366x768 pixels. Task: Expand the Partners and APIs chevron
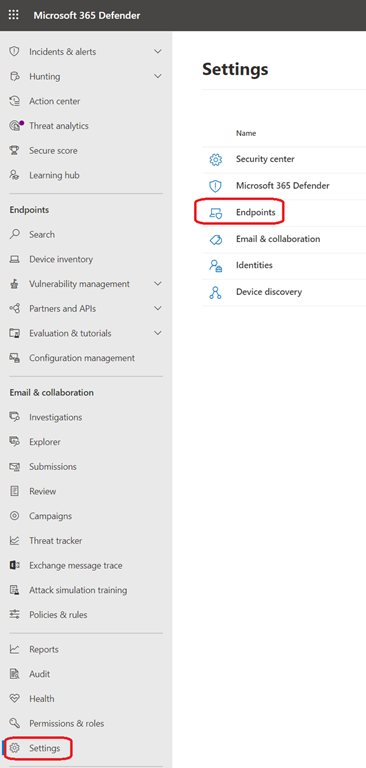tap(157, 309)
